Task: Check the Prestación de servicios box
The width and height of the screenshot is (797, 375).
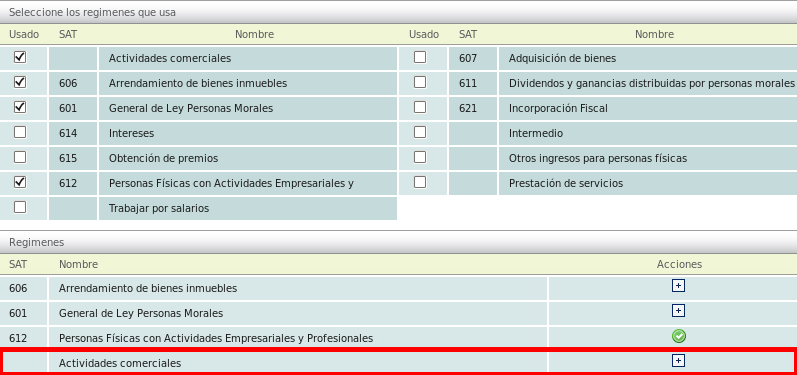Action: [x=420, y=182]
